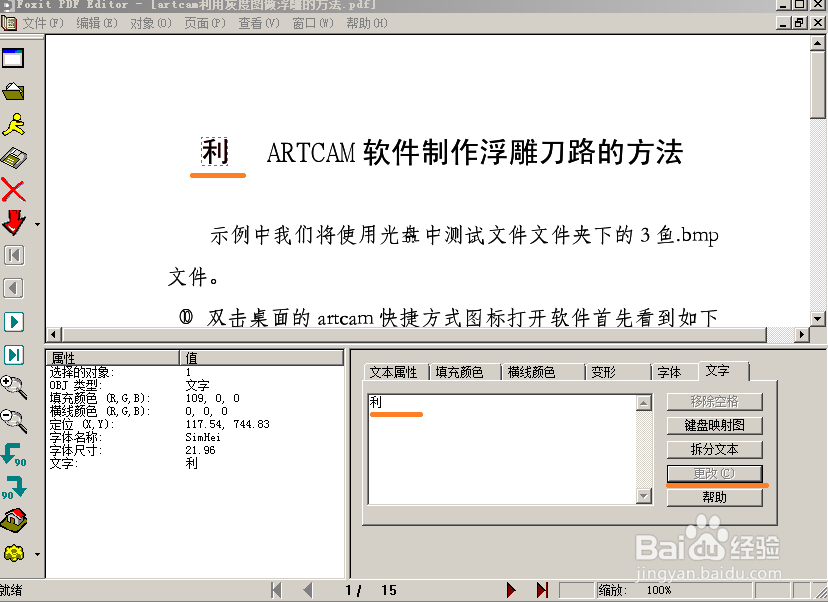The width and height of the screenshot is (828, 602).
Task: Open the 文件(F) menu
Action: 43,23
